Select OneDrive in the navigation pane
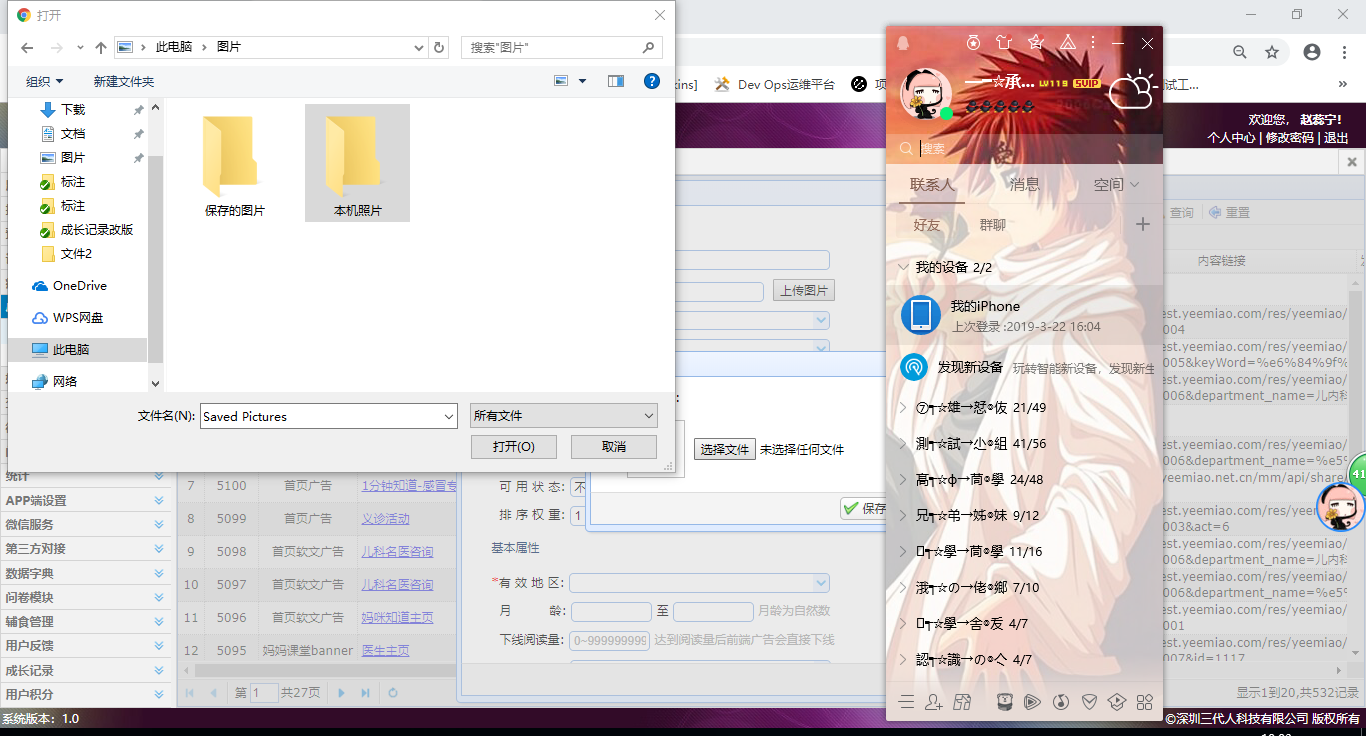Image resolution: width=1366 pixels, height=736 pixels. pos(79,286)
